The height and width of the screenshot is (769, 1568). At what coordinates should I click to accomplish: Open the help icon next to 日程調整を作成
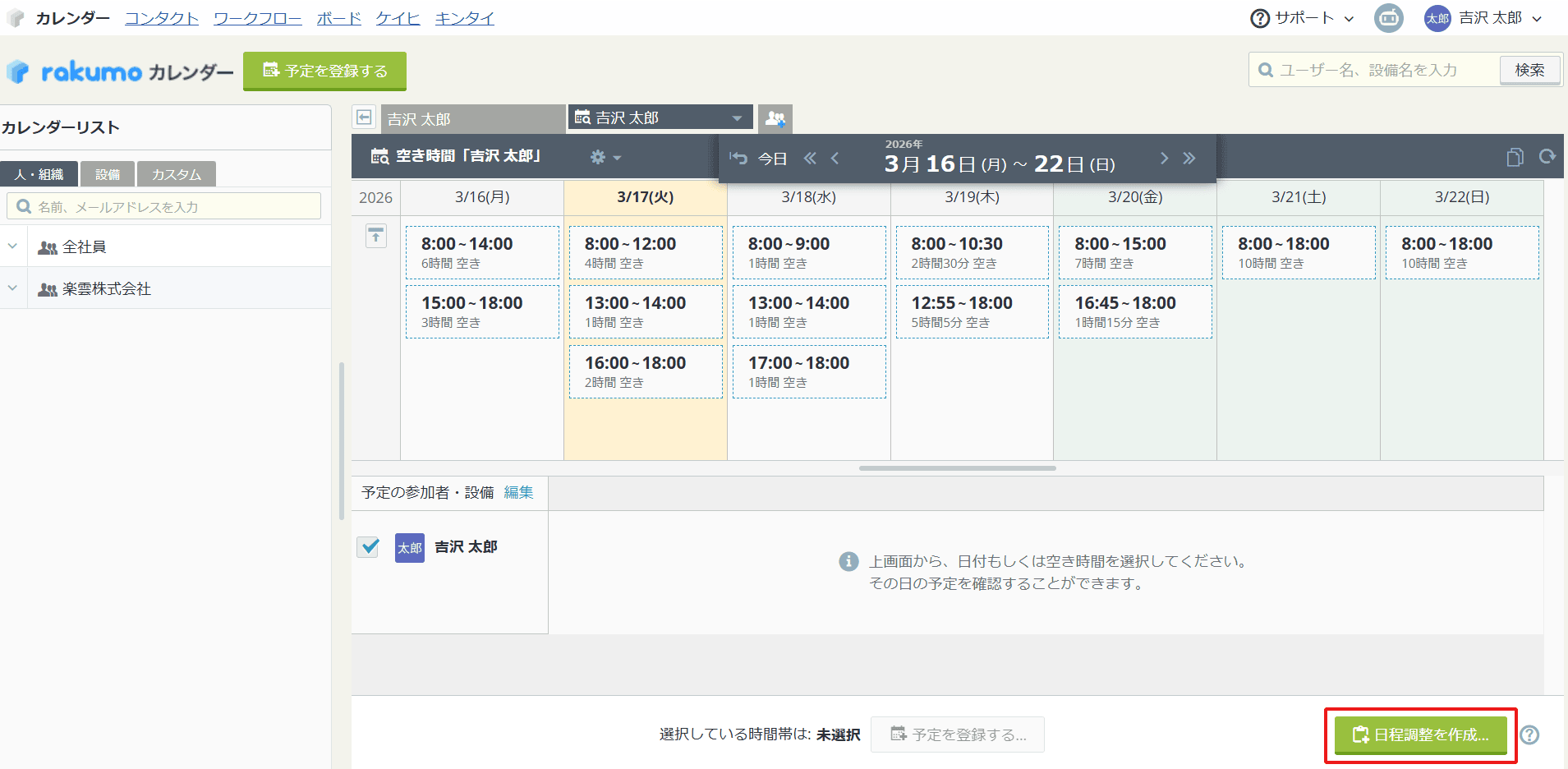pos(1529,734)
